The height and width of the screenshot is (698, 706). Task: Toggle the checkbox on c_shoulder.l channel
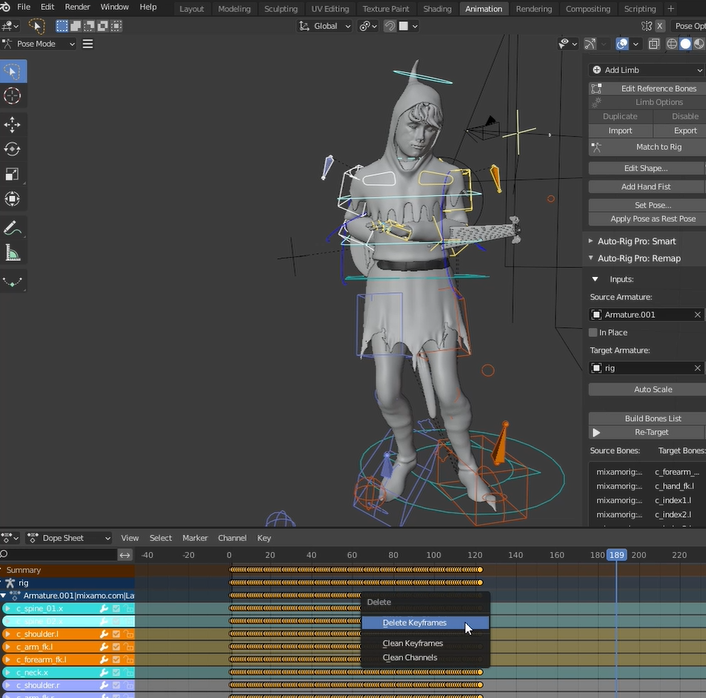(x=116, y=634)
